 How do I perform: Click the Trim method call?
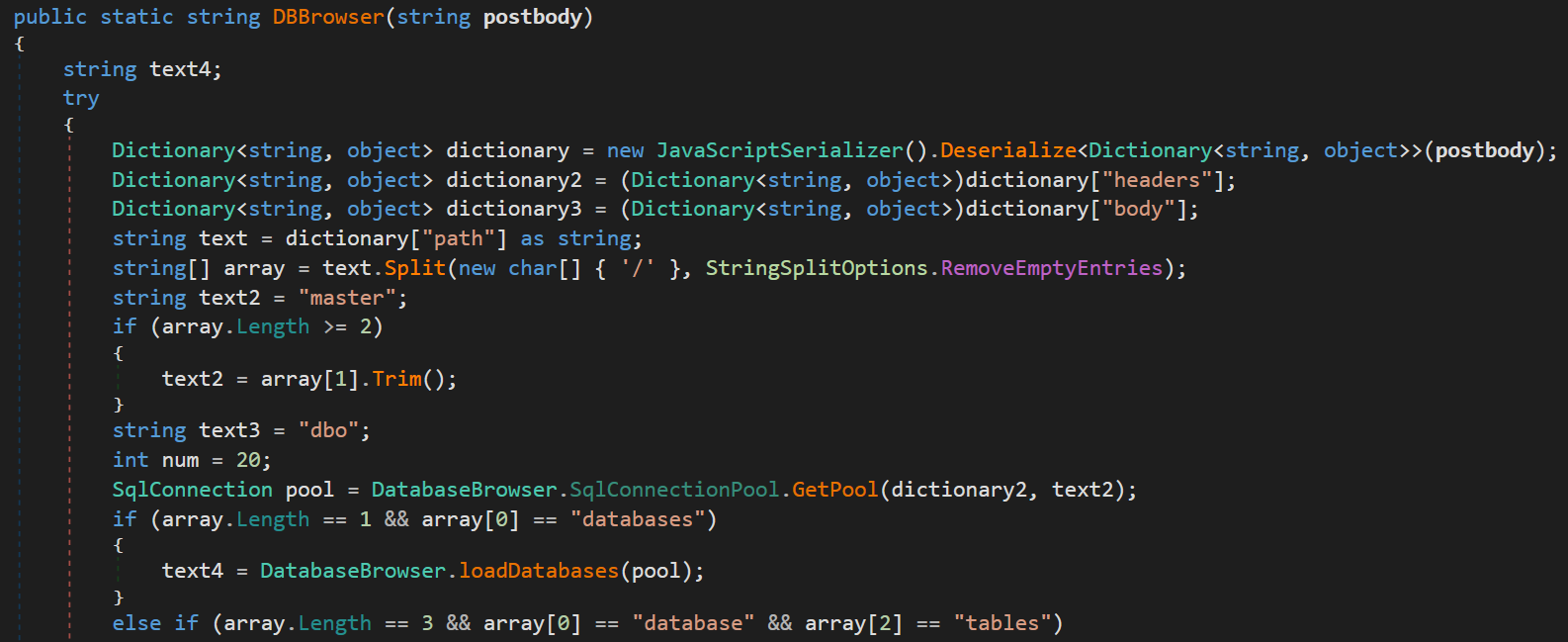pos(396,379)
